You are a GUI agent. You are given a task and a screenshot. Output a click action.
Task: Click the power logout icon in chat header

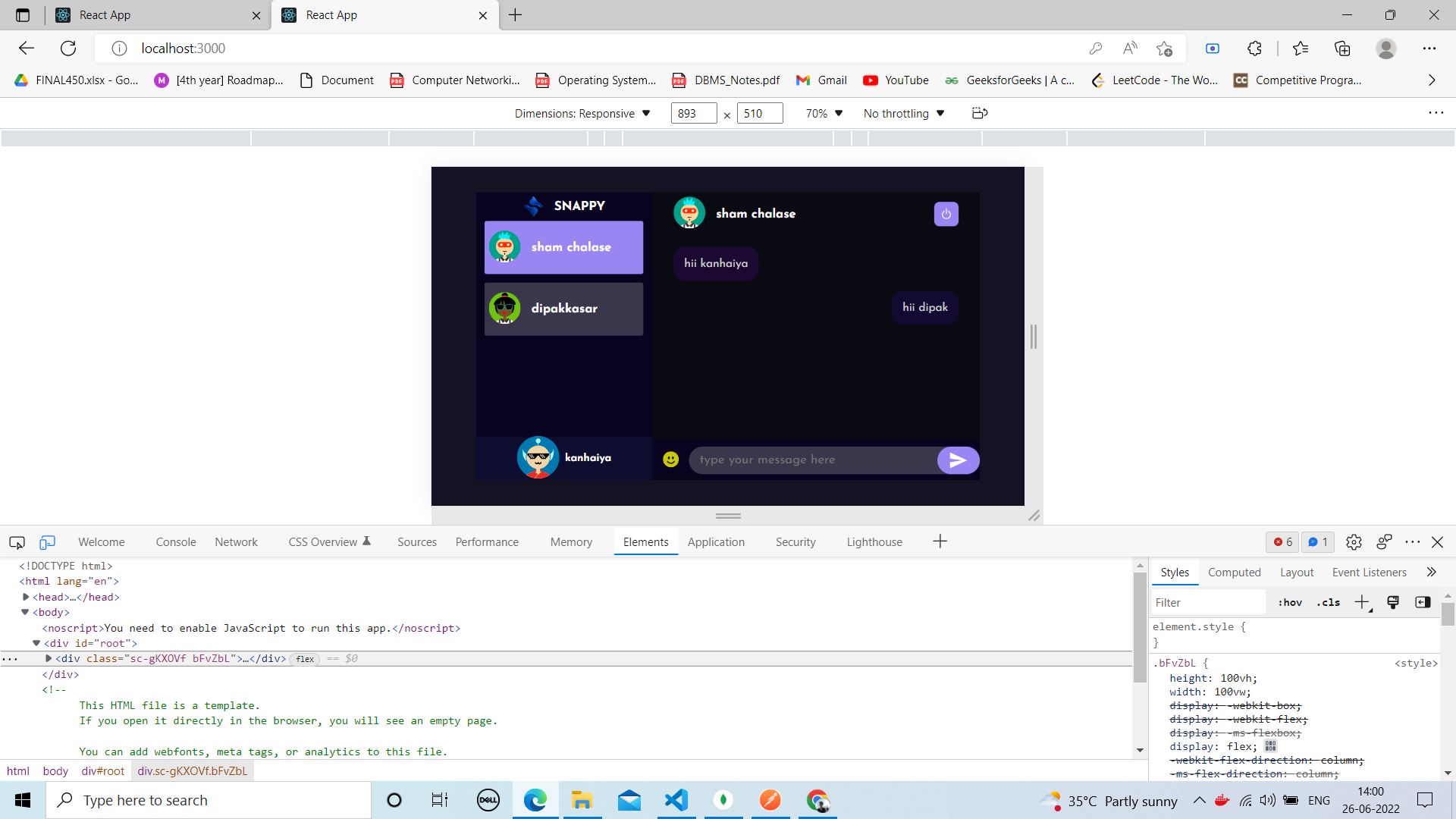tap(946, 213)
